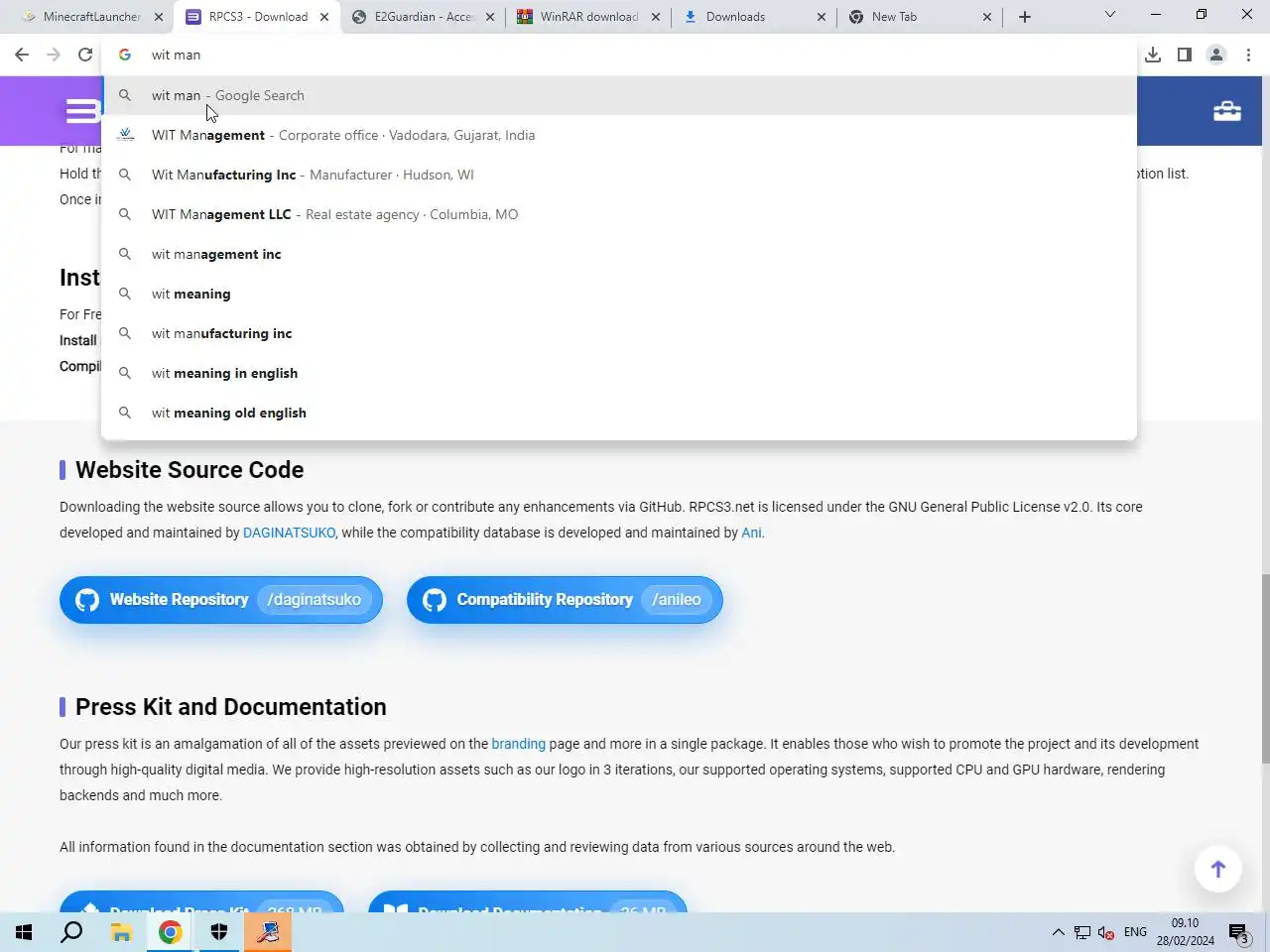Click the scroll-to-top arrow button
Image resolution: width=1270 pixels, height=952 pixels.
[1218, 870]
